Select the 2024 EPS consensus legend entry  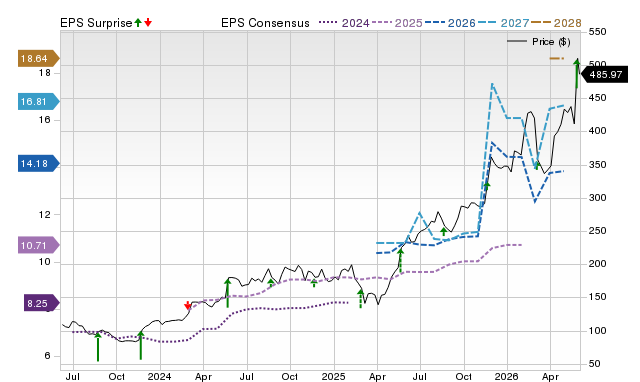point(344,23)
